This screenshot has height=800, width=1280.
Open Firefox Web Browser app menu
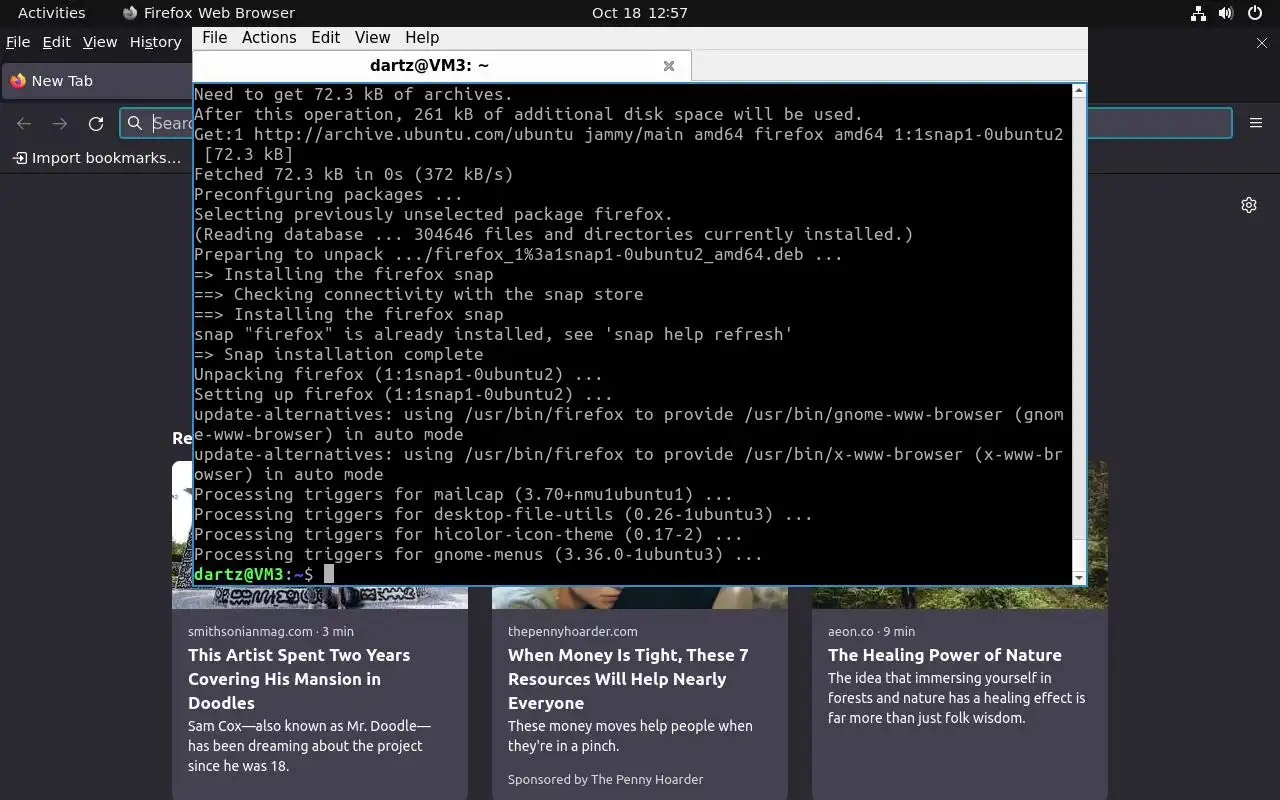pyautogui.click(x=209, y=13)
